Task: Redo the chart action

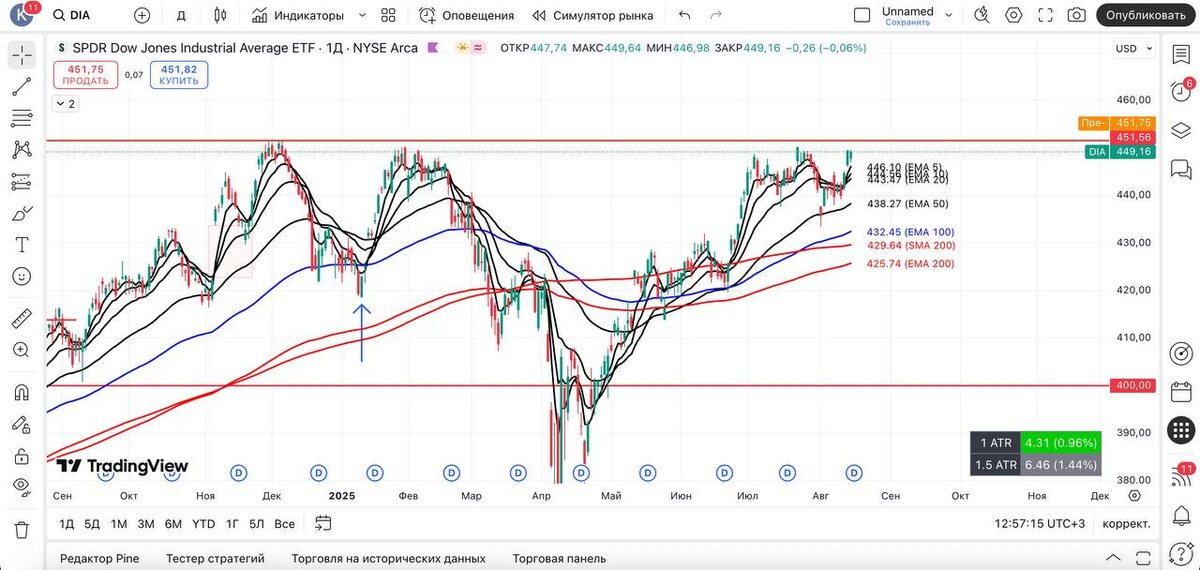Action: [716, 15]
